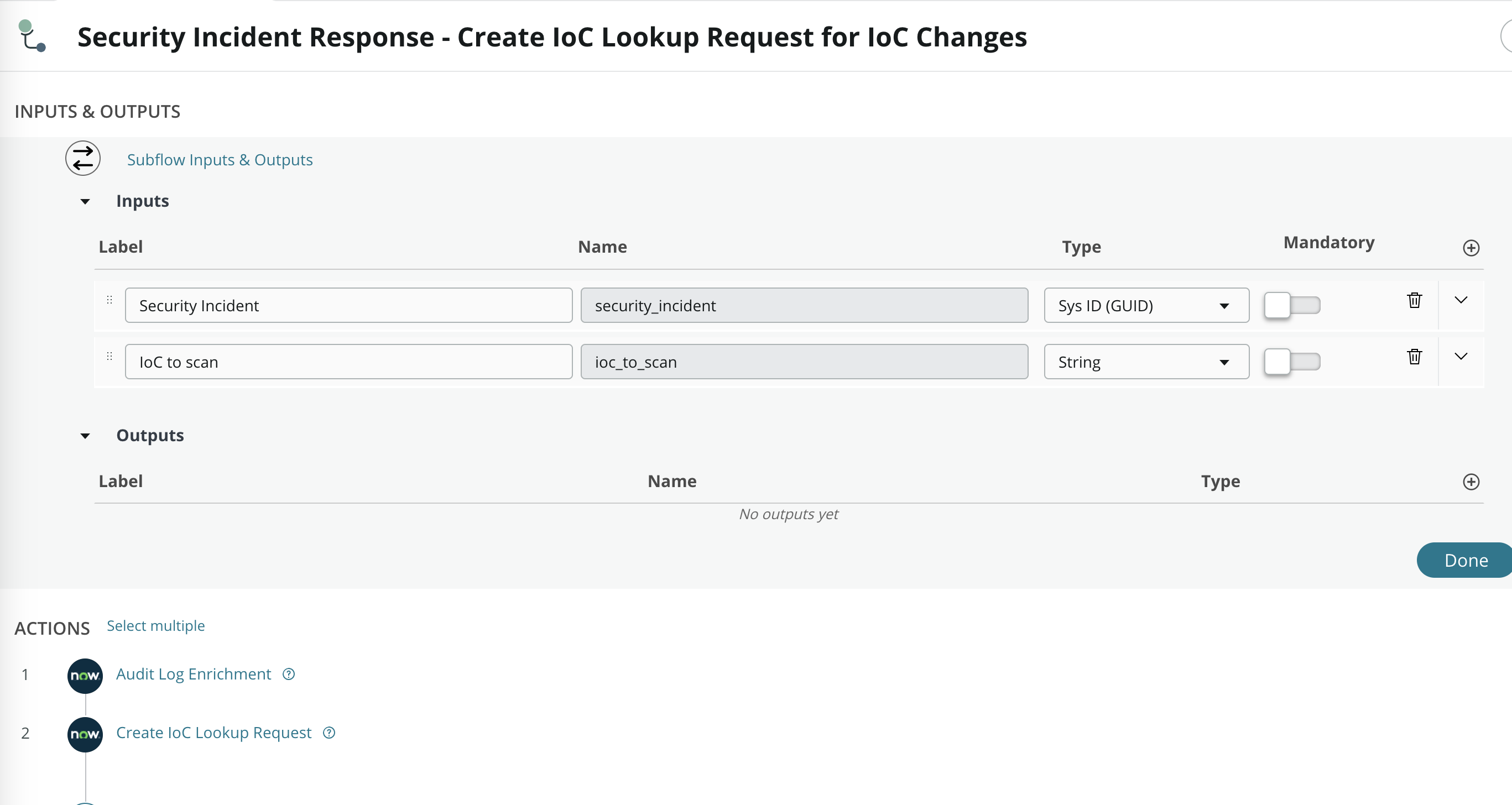Edit the Security Incident label field
Image resolution: width=1512 pixels, height=805 pixels.
click(348, 305)
